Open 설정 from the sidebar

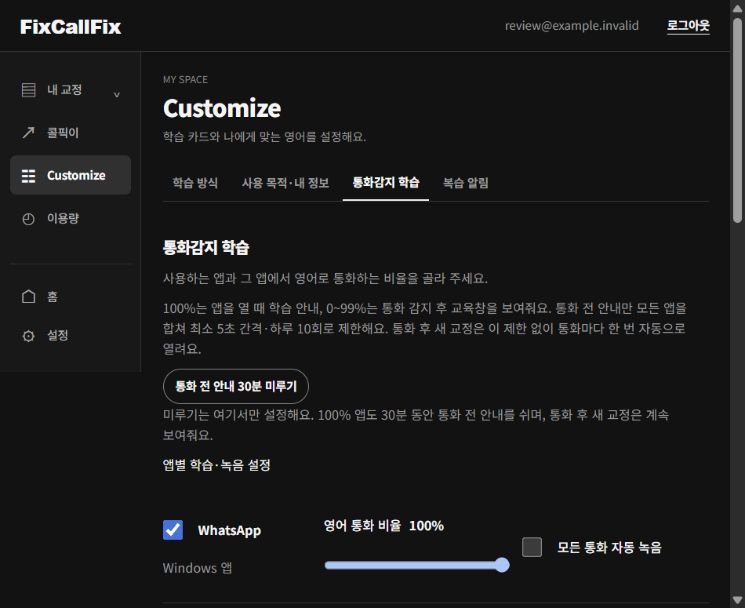tap(70, 335)
